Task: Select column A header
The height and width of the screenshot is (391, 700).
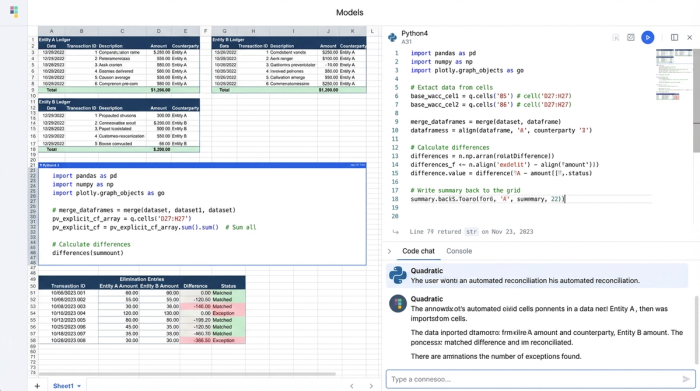Action: click(51, 31)
